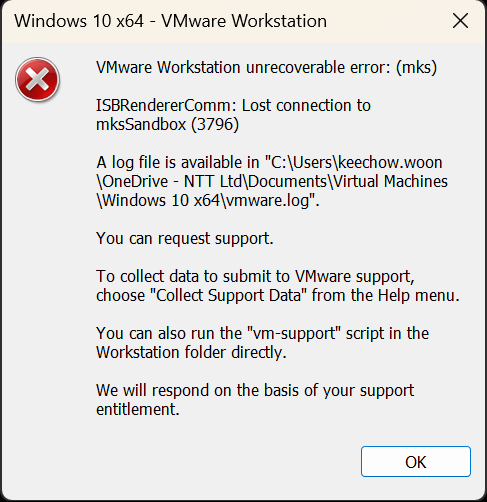Click the quoted vm-support script name

292,334
